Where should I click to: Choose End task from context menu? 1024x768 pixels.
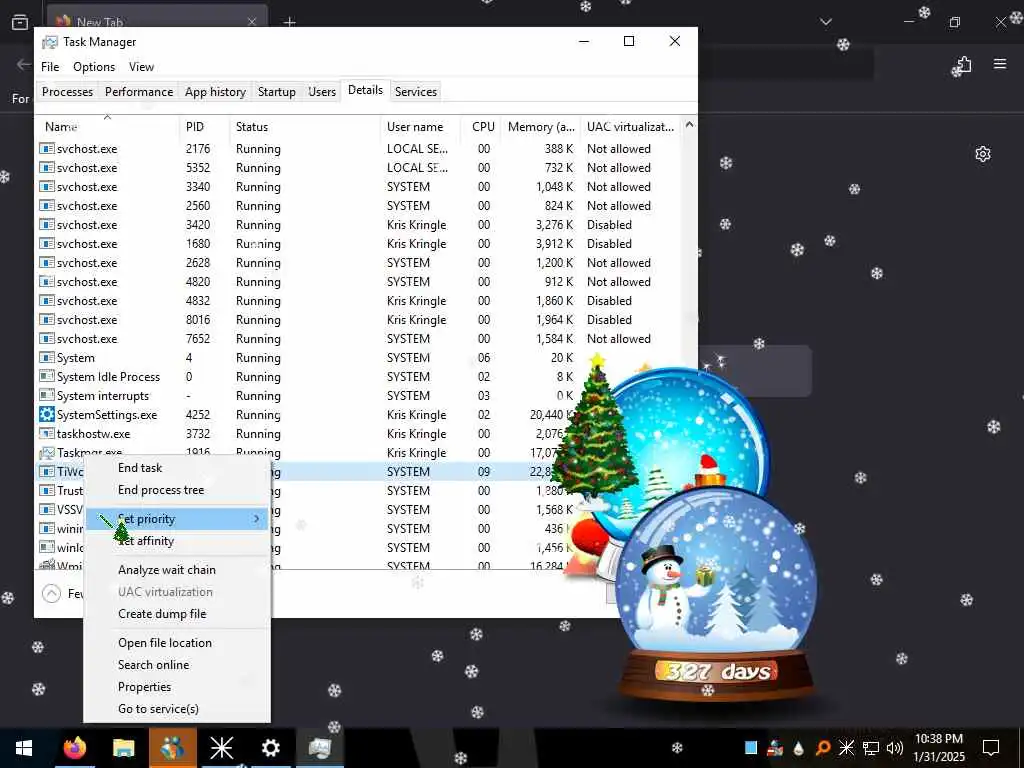point(177,468)
